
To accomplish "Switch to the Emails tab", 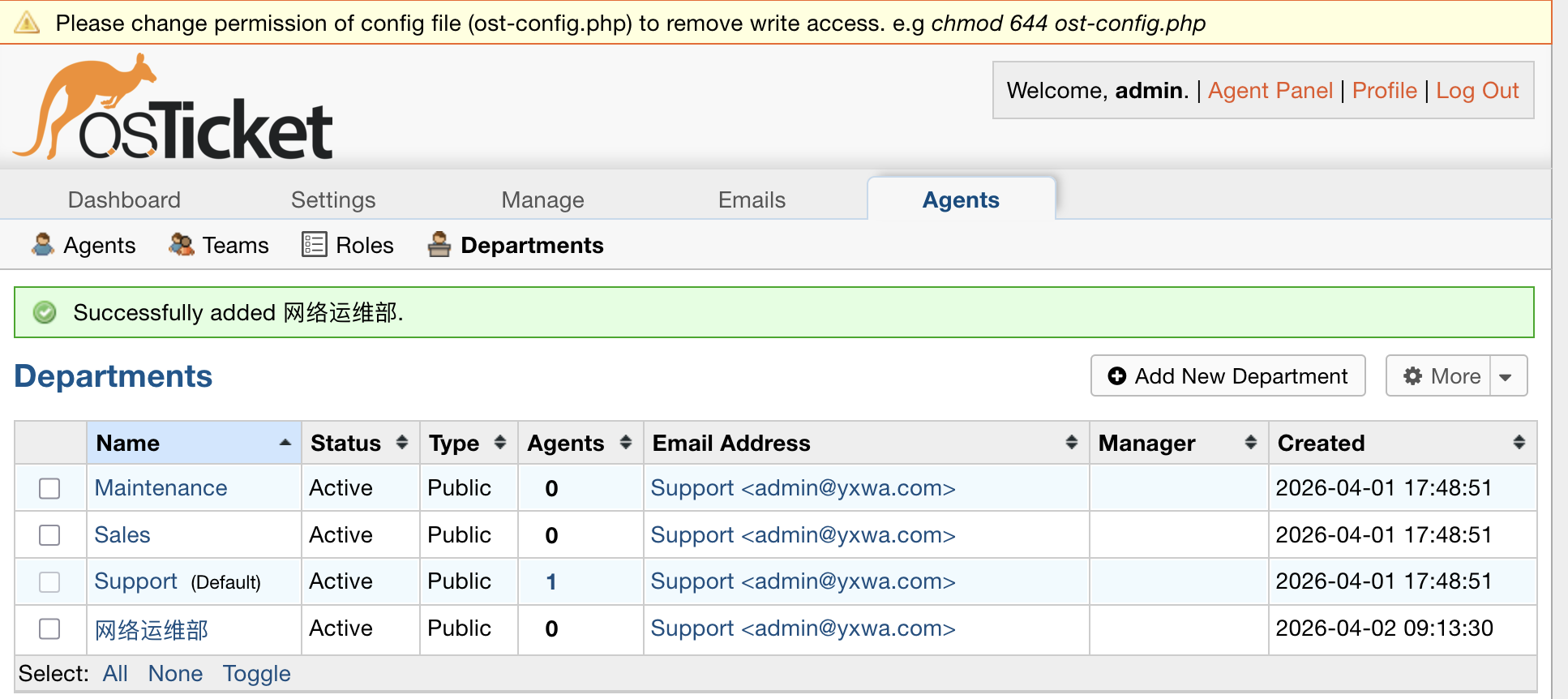I will [x=752, y=199].
